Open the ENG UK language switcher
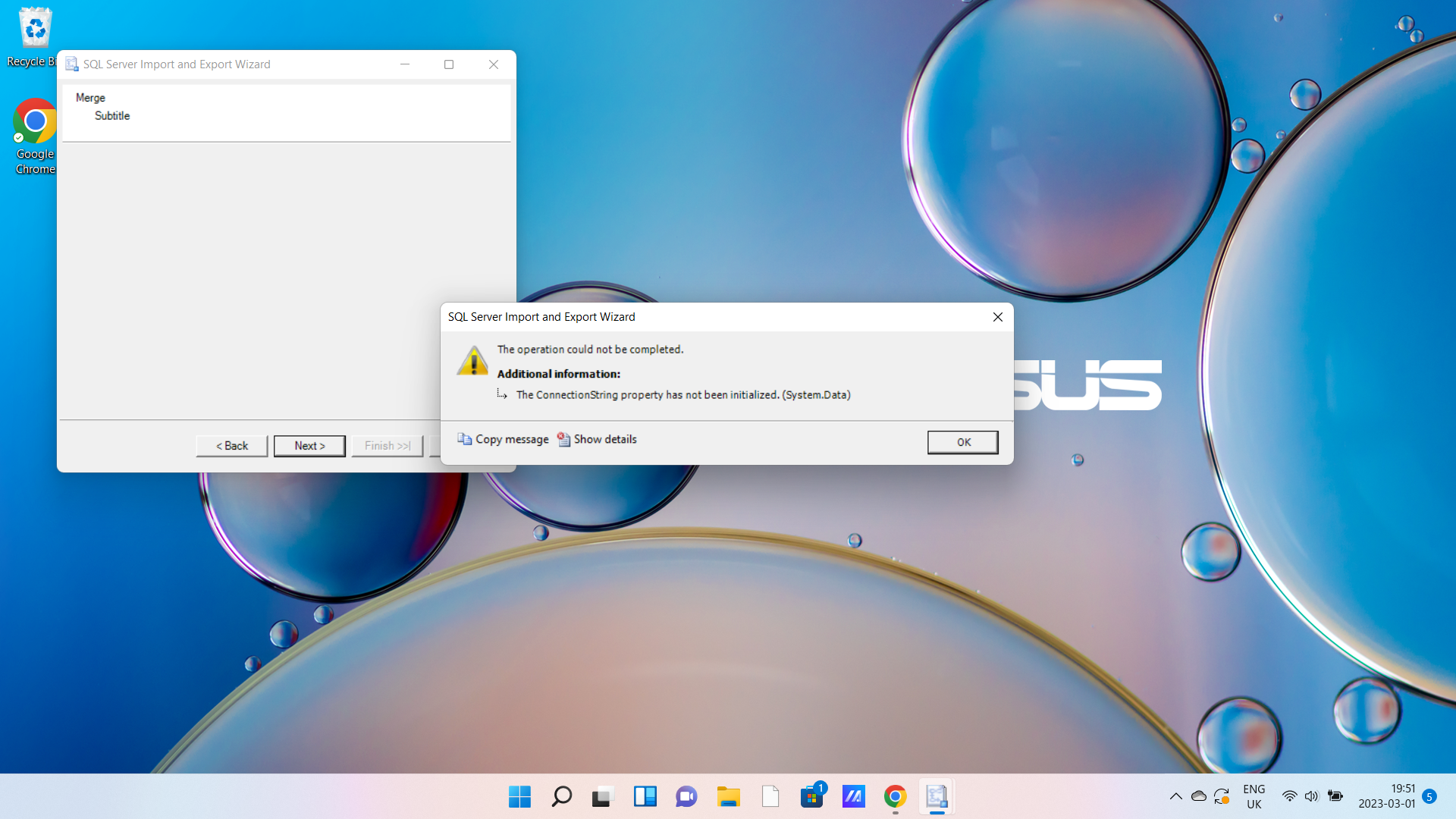Image resolution: width=1456 pixels, height=819 pixels. (1254, 796)
